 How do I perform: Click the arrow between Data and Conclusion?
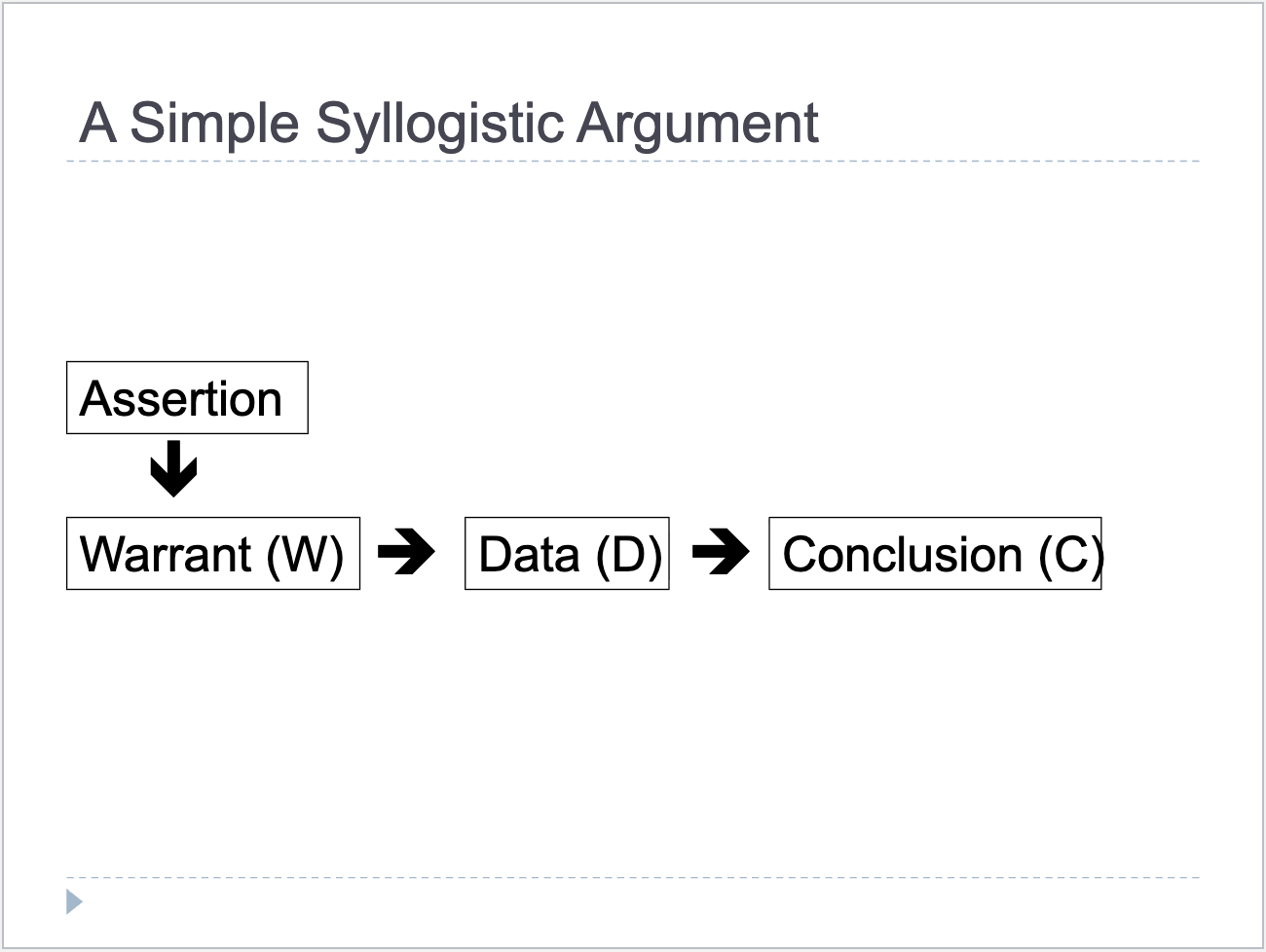point(720,553)
